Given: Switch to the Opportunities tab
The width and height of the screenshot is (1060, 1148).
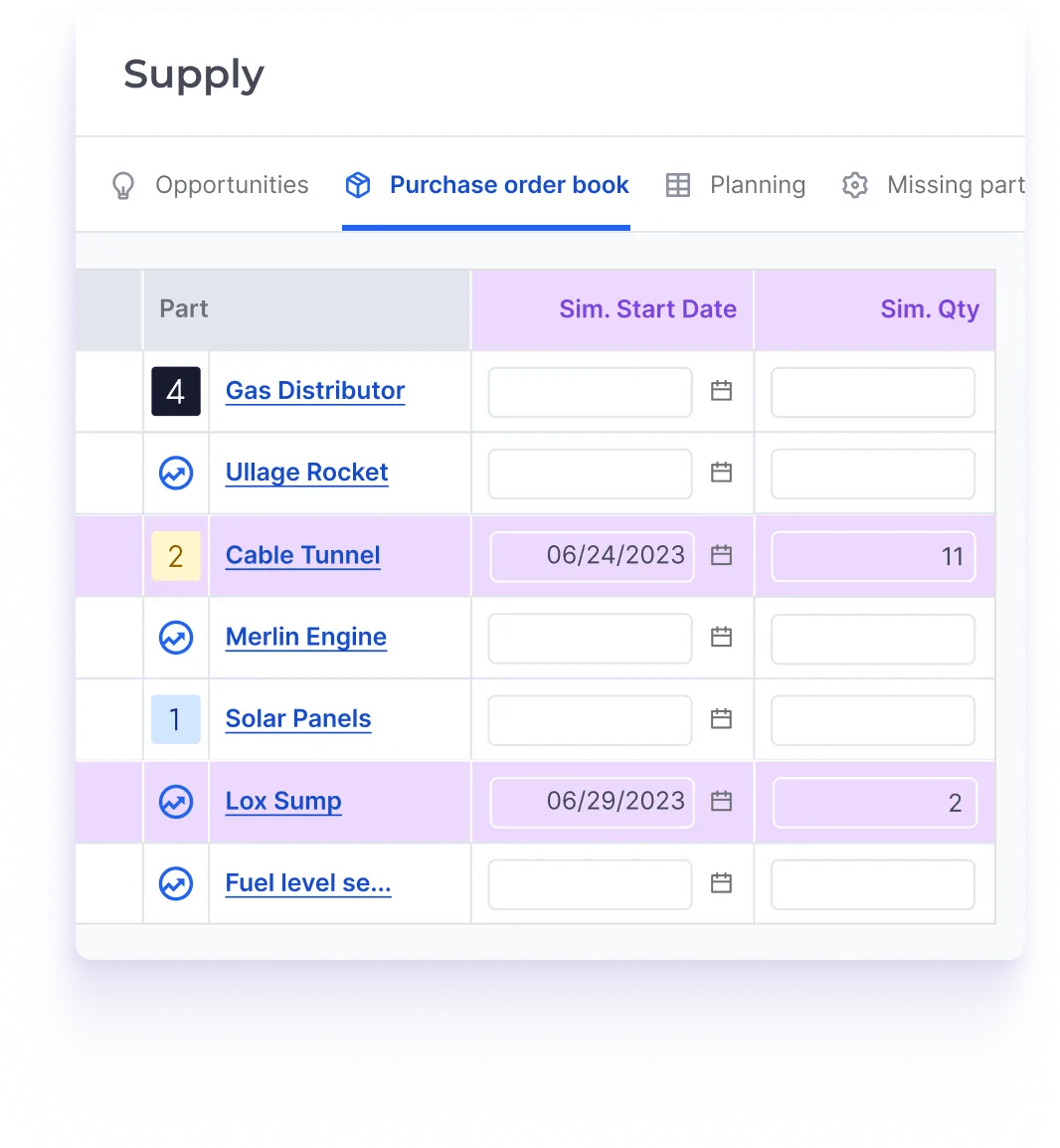Looking at the screenshot, I should pyautogui.click(x=232, y=185).
